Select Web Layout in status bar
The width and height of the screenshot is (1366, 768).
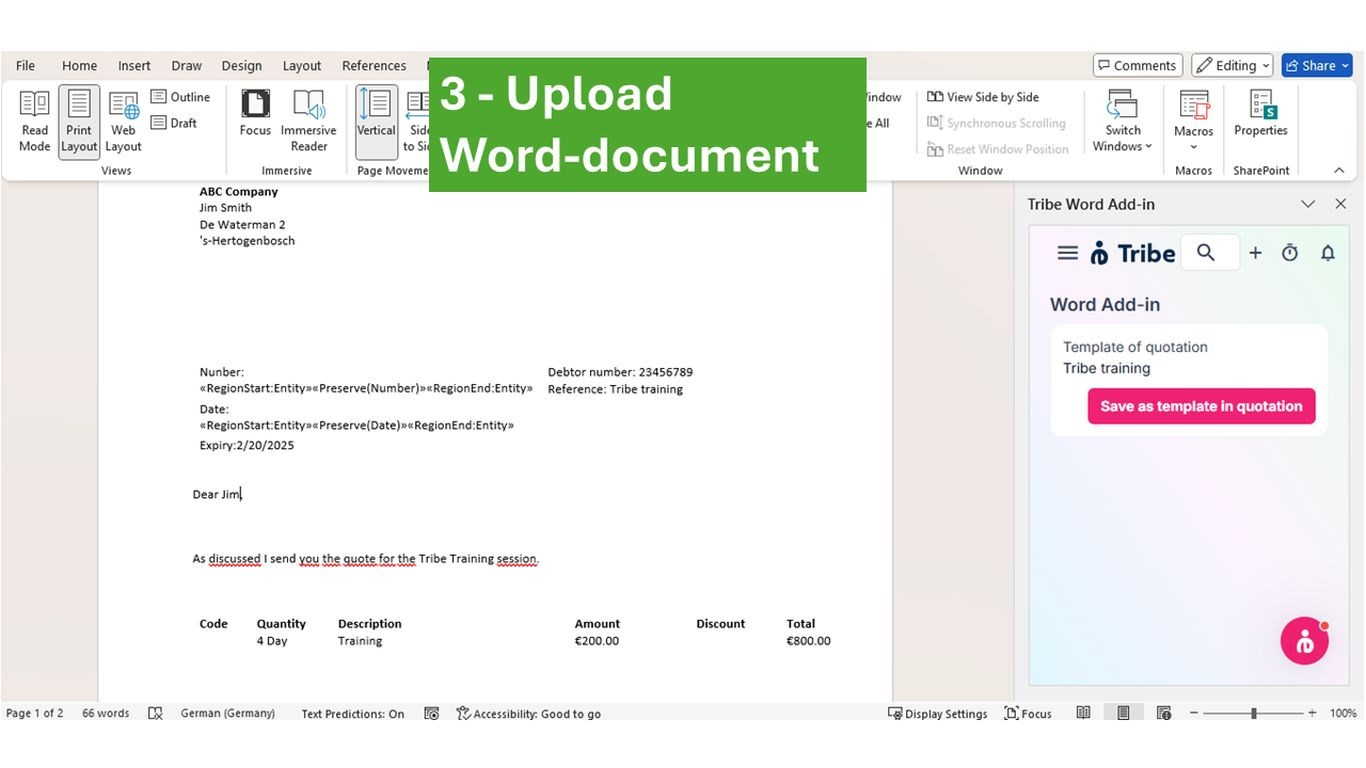point(1164,713)
